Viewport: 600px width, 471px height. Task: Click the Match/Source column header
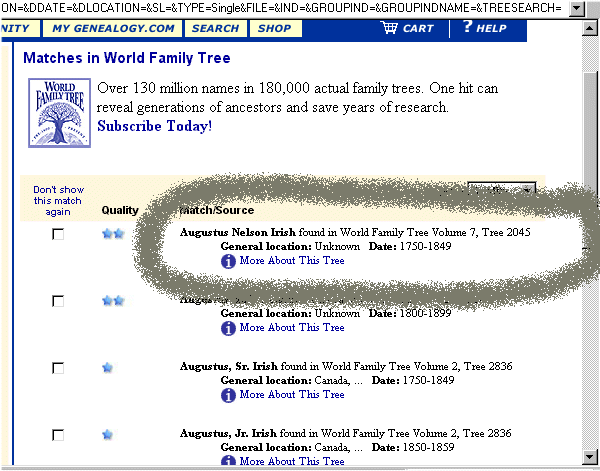(x=217, y=210)
